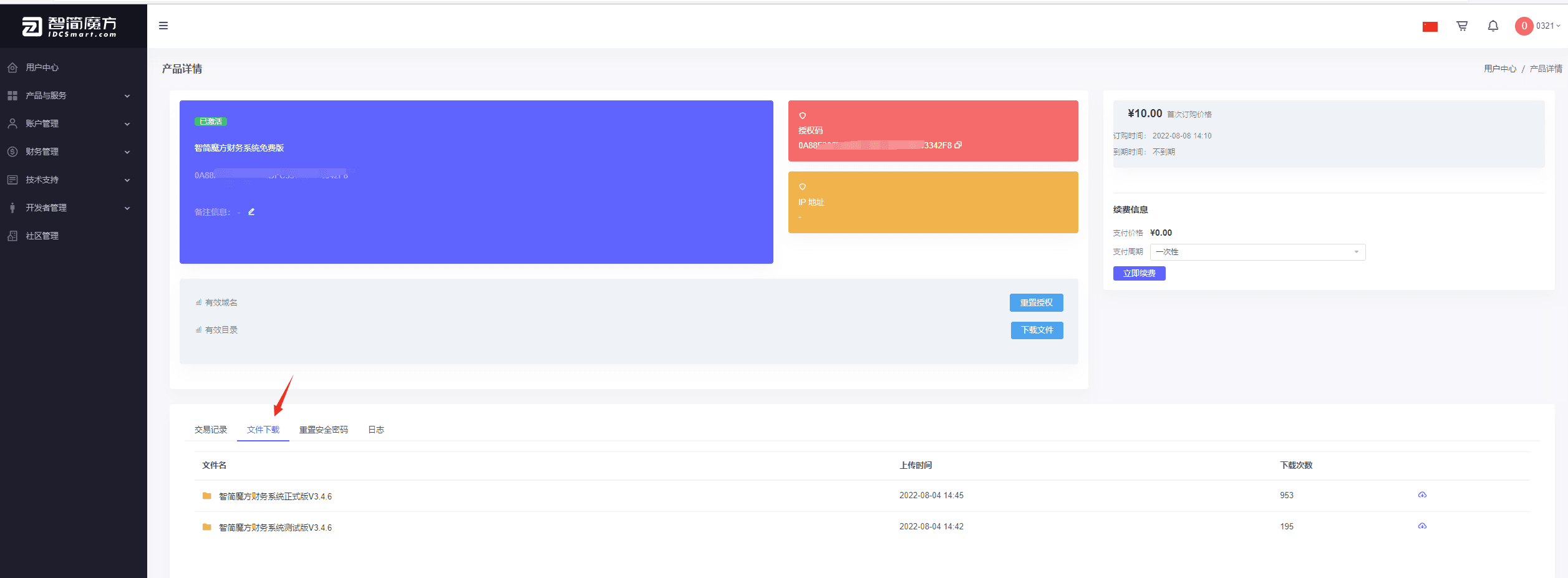Click the 技术支持 sidebar icon
The width and height of the screenshot is (1568, 578).
pyautogui.click(x=12, y=180)
